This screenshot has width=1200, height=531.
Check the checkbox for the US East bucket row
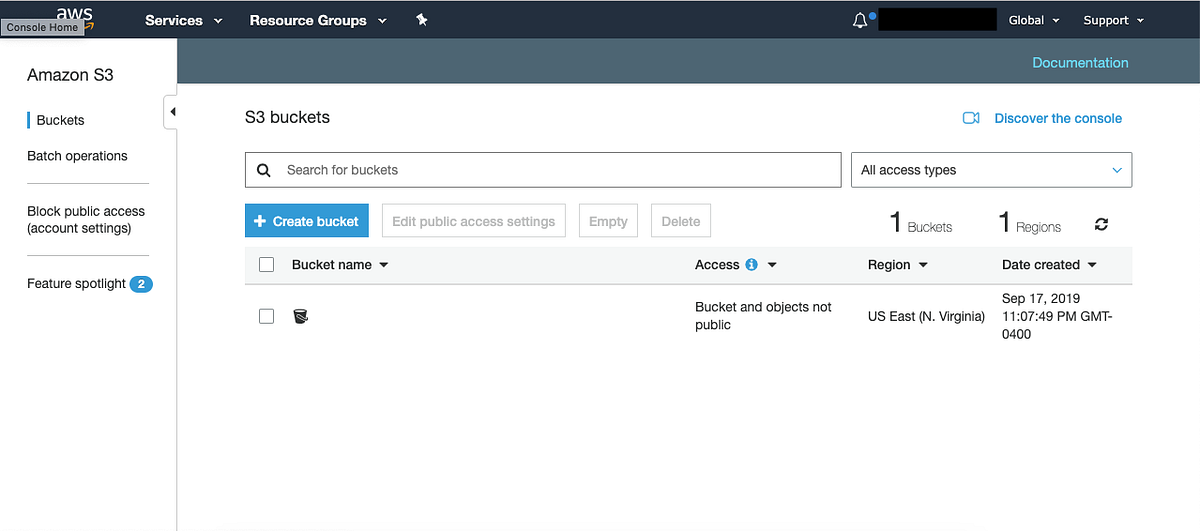[x=266, y=316]
